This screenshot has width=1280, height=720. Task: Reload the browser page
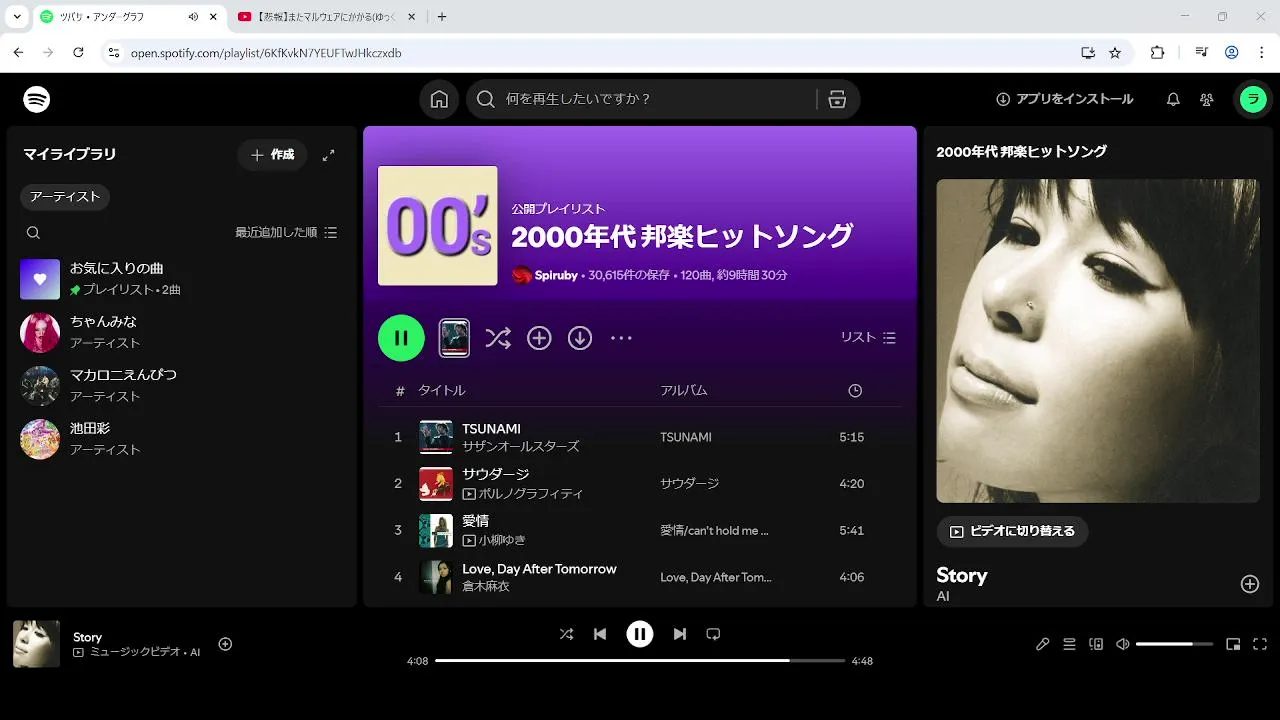[x=78, y=53]
